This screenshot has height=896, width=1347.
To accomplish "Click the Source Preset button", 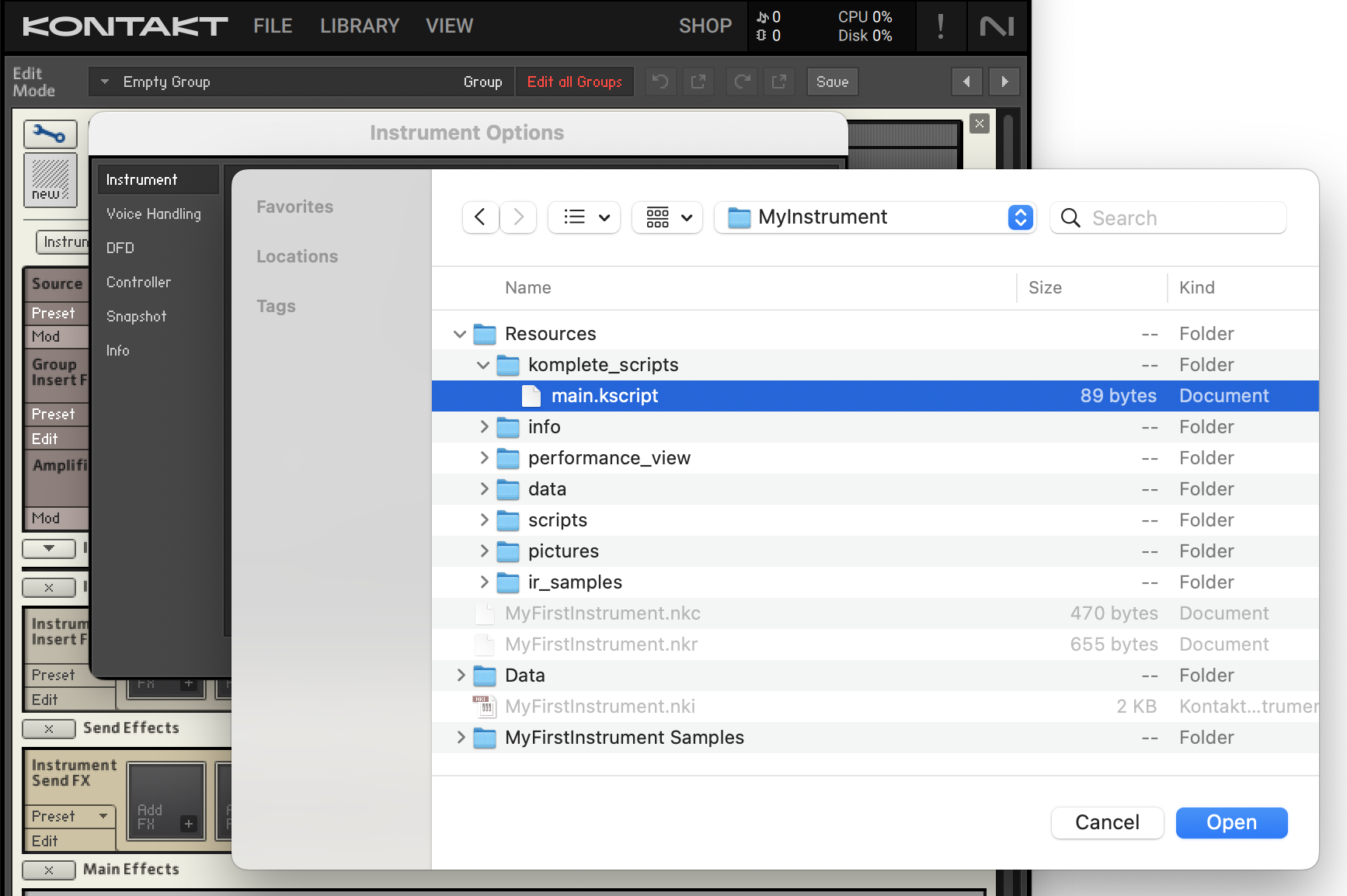I will click(x=56, y=313).
